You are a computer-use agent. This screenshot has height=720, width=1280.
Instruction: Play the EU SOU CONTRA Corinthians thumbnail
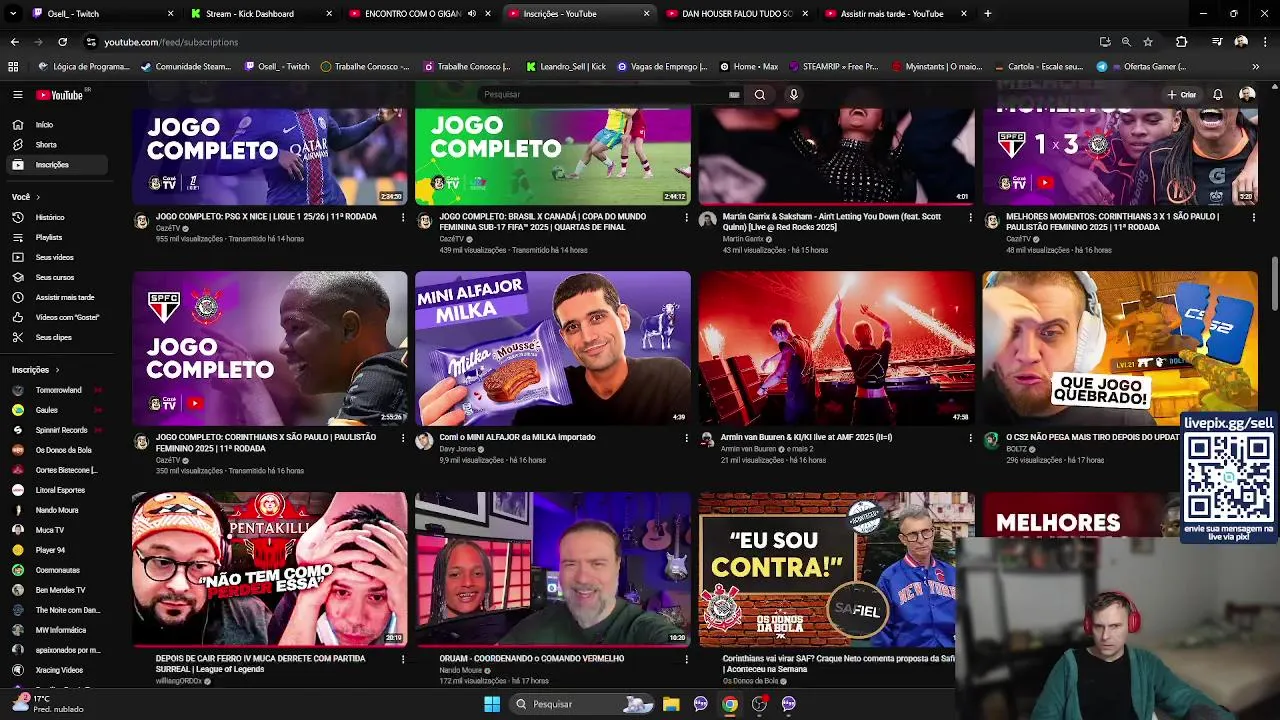tap(827, 569)
